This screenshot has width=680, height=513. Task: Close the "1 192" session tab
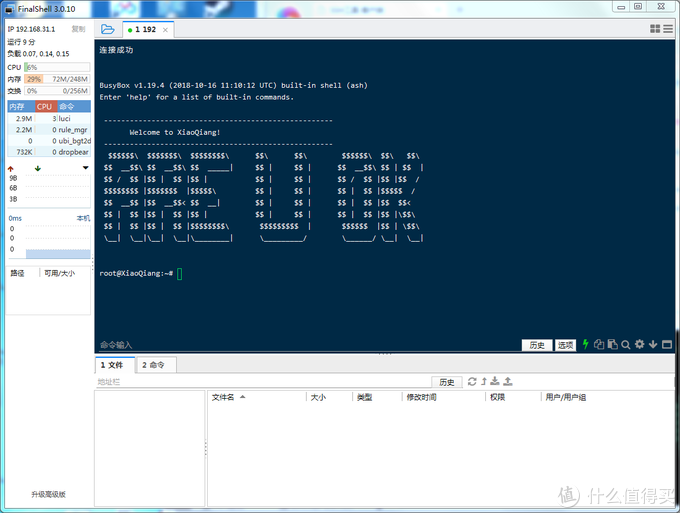pos(166,30)
